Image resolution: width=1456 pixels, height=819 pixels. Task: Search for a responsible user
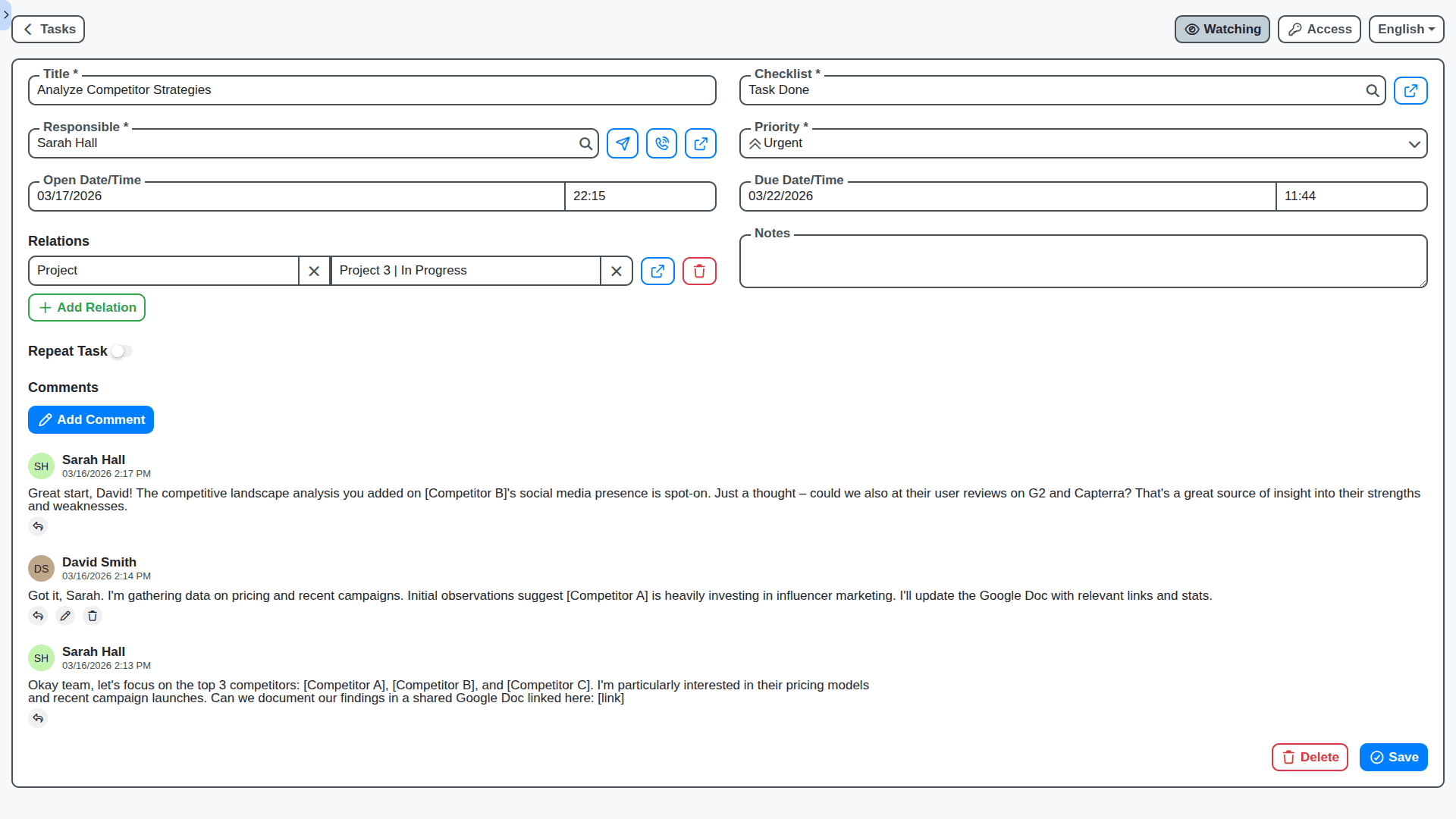pyautogui.click(x=585, y=143)
